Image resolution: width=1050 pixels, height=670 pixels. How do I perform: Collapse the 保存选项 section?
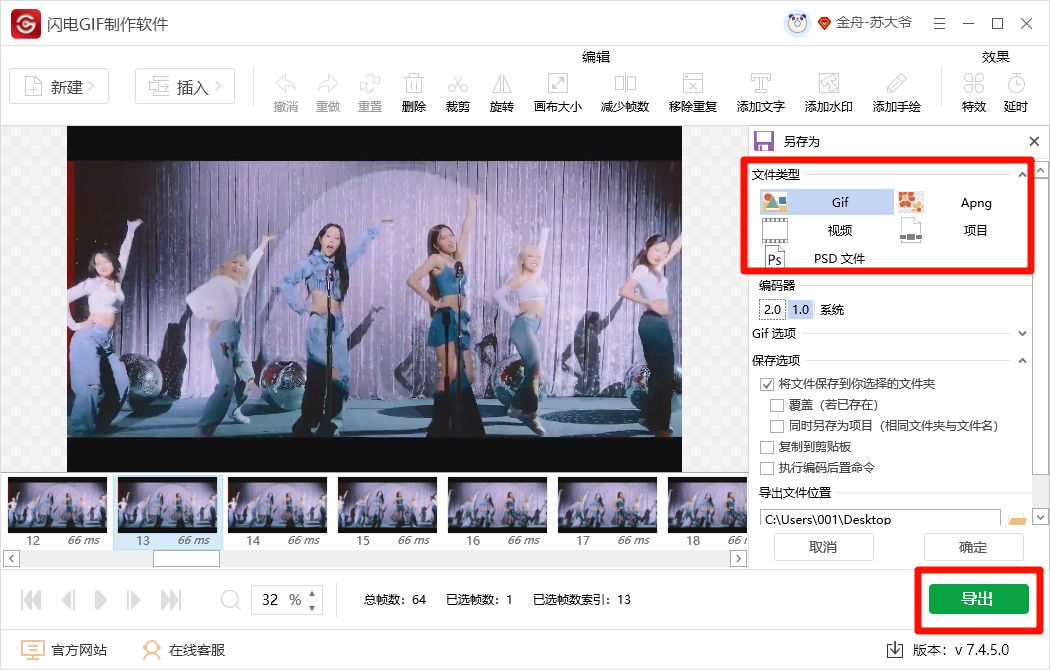[x=1022, y=360]
